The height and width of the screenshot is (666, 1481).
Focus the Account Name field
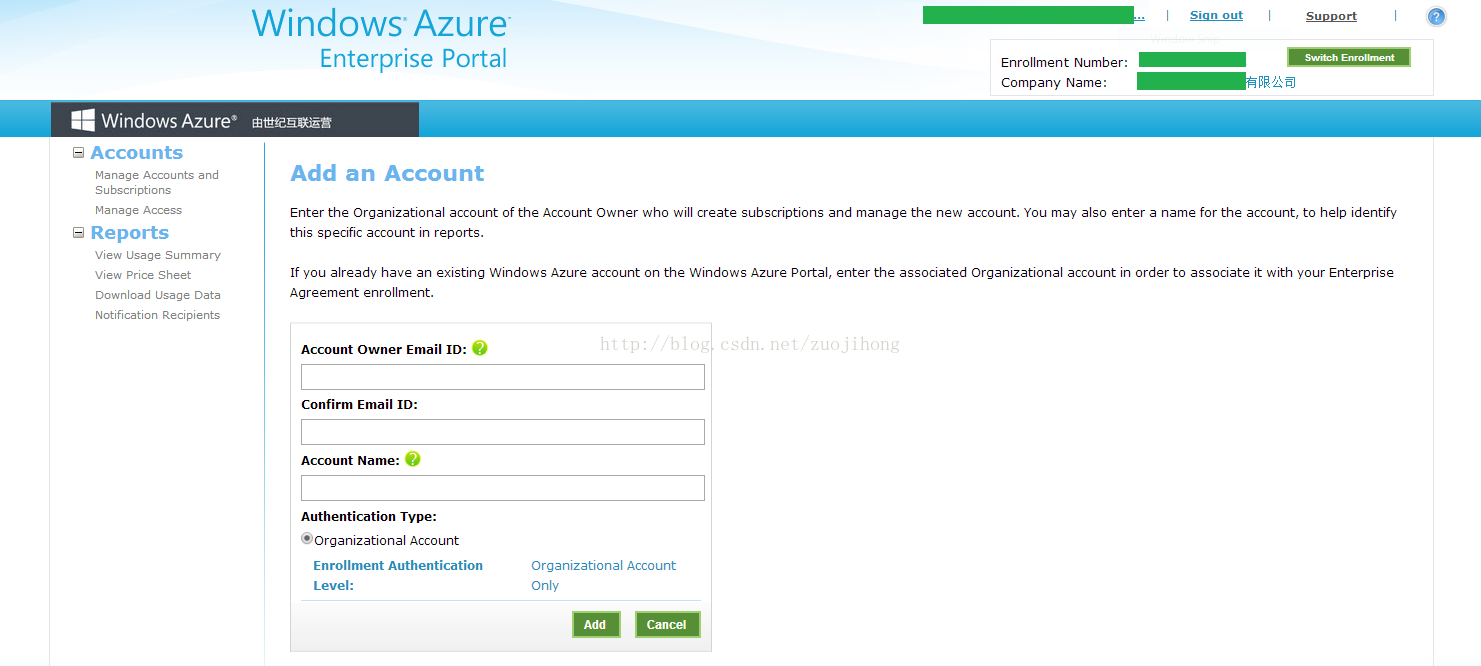503,488
